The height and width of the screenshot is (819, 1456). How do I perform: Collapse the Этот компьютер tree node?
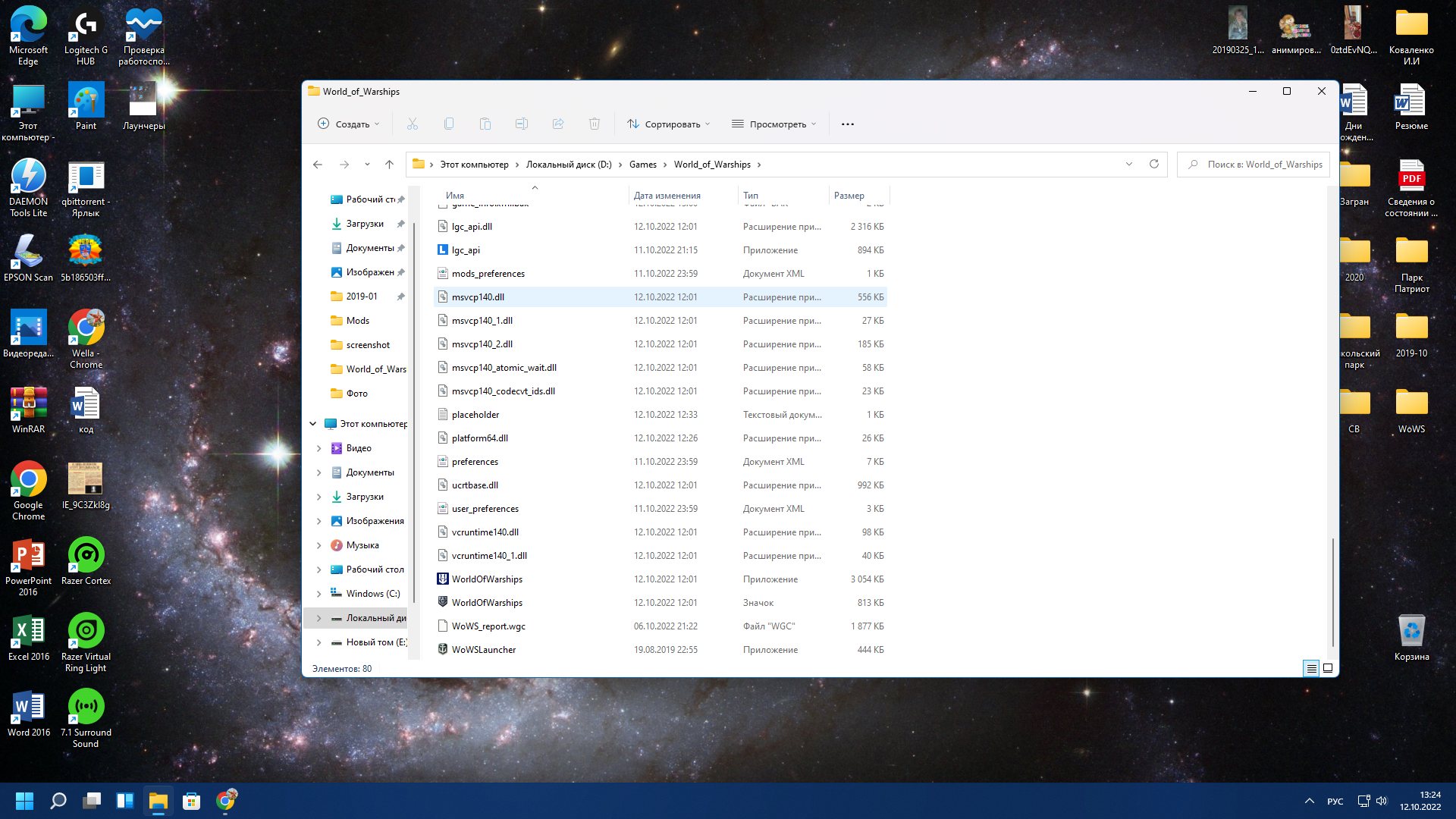[312, 424]
